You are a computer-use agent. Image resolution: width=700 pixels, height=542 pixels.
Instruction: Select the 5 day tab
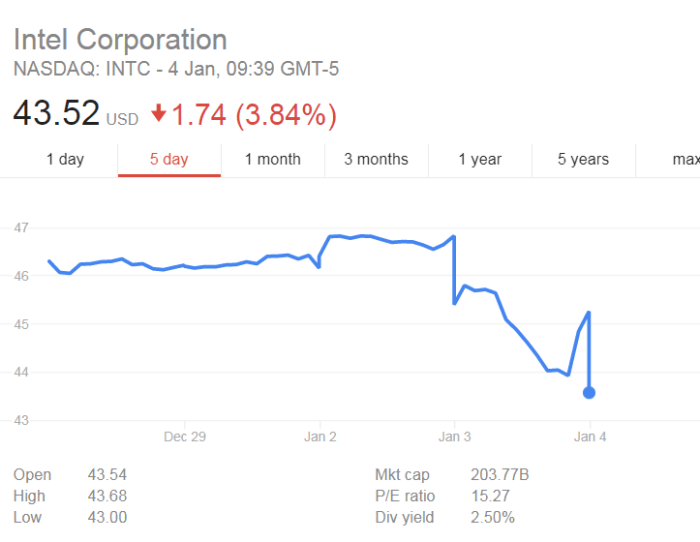coord(169,159)
